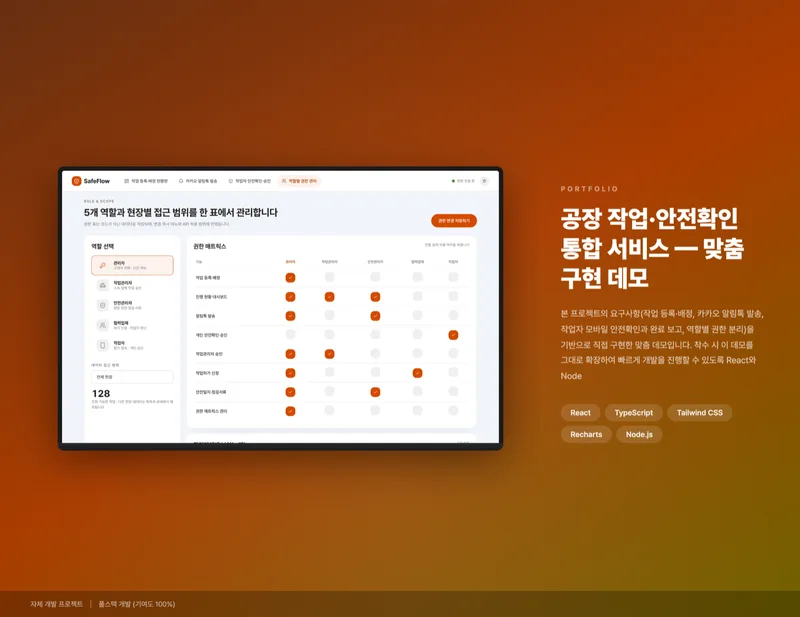Click the orange 권한 변경 저장하기 button
The width and height of the screenshot is (800, 617).
click(454, 220)
